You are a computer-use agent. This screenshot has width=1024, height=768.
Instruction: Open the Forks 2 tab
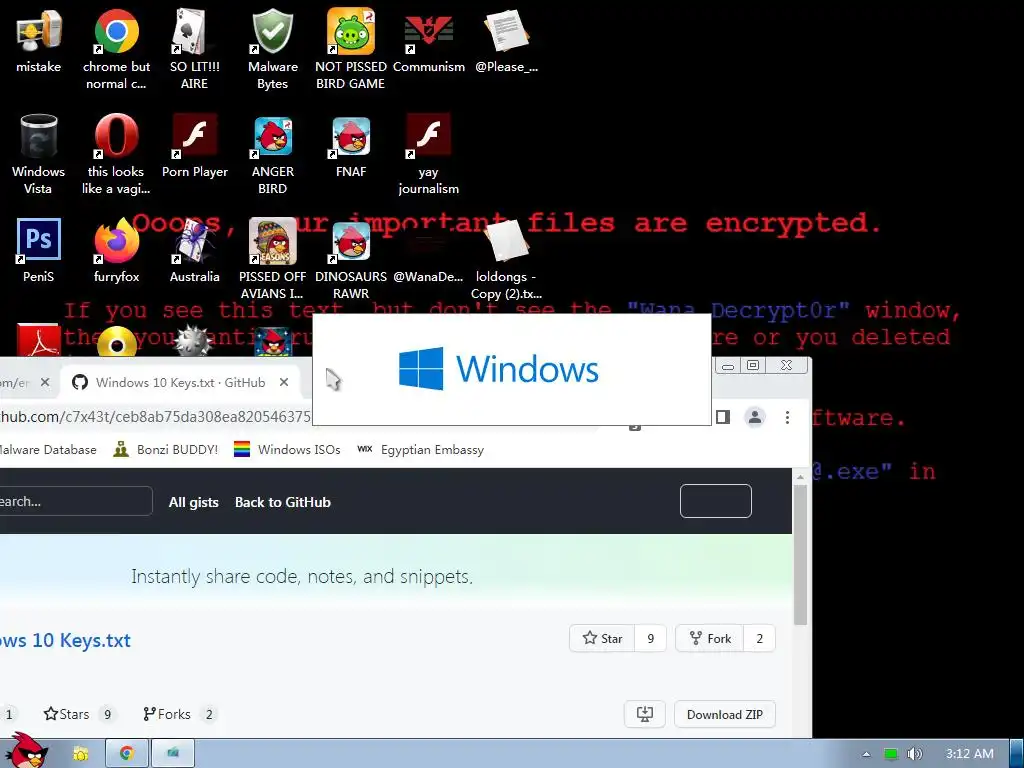pos(180,714)
